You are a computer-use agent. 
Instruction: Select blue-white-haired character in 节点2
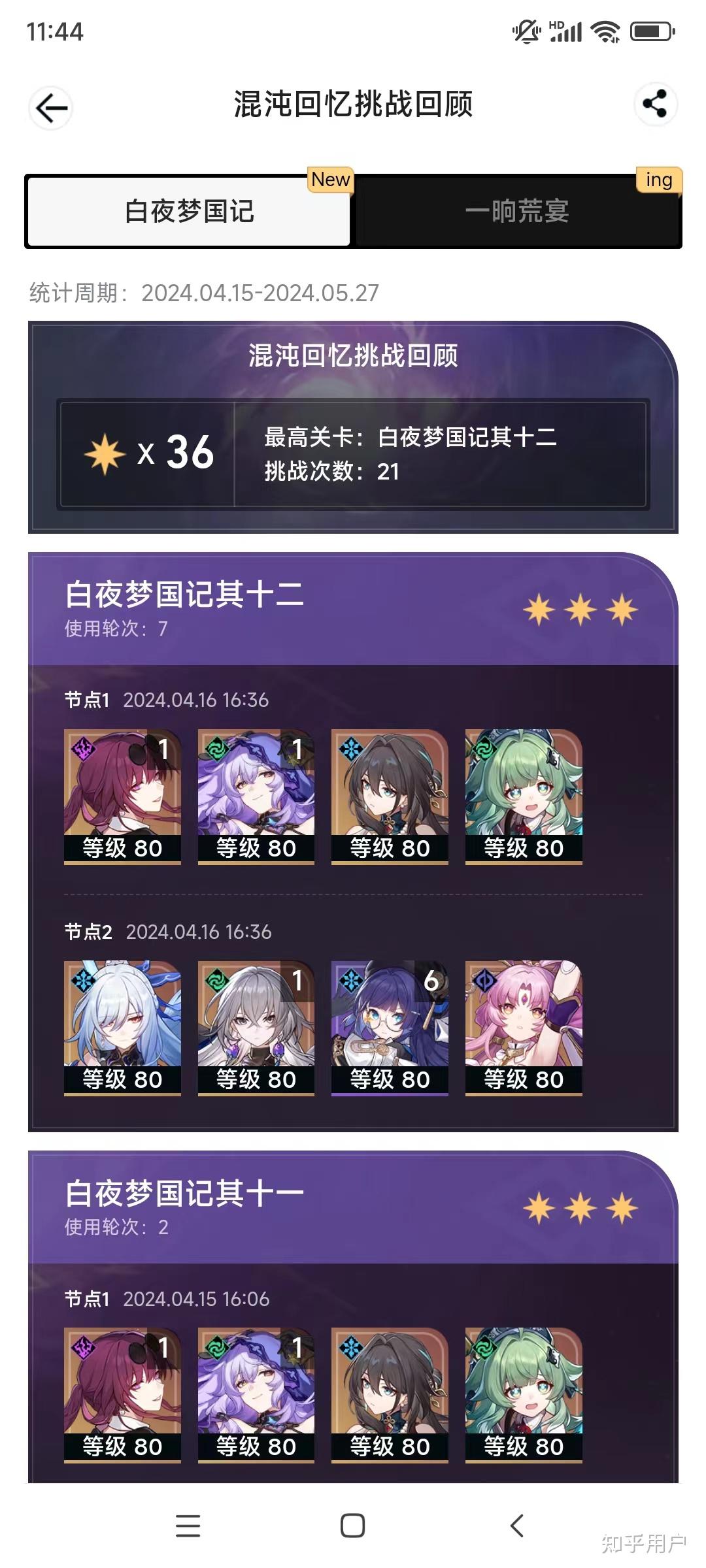122,1028
